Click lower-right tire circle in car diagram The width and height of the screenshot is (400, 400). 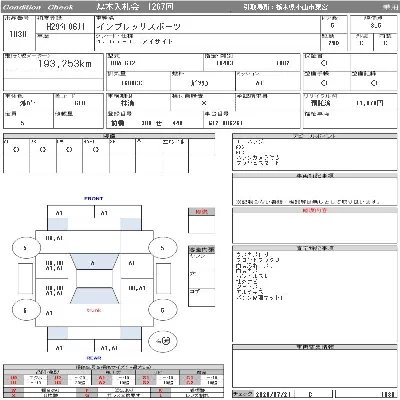(162, 310)
